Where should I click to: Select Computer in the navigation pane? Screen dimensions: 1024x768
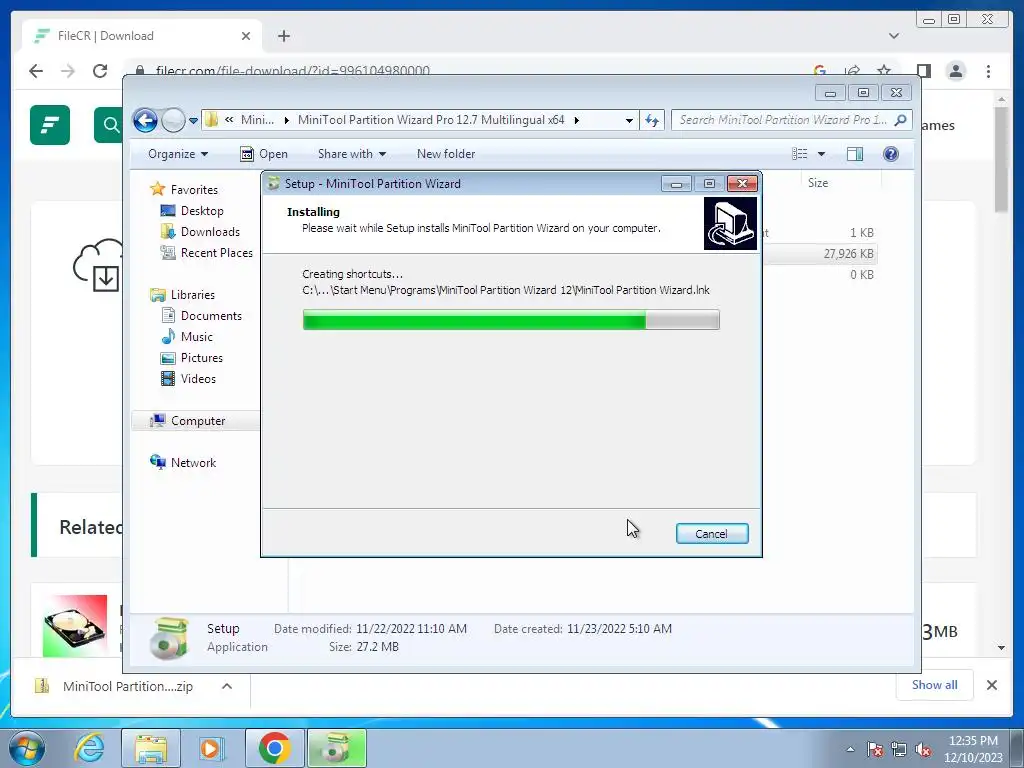tap(198, 421)
